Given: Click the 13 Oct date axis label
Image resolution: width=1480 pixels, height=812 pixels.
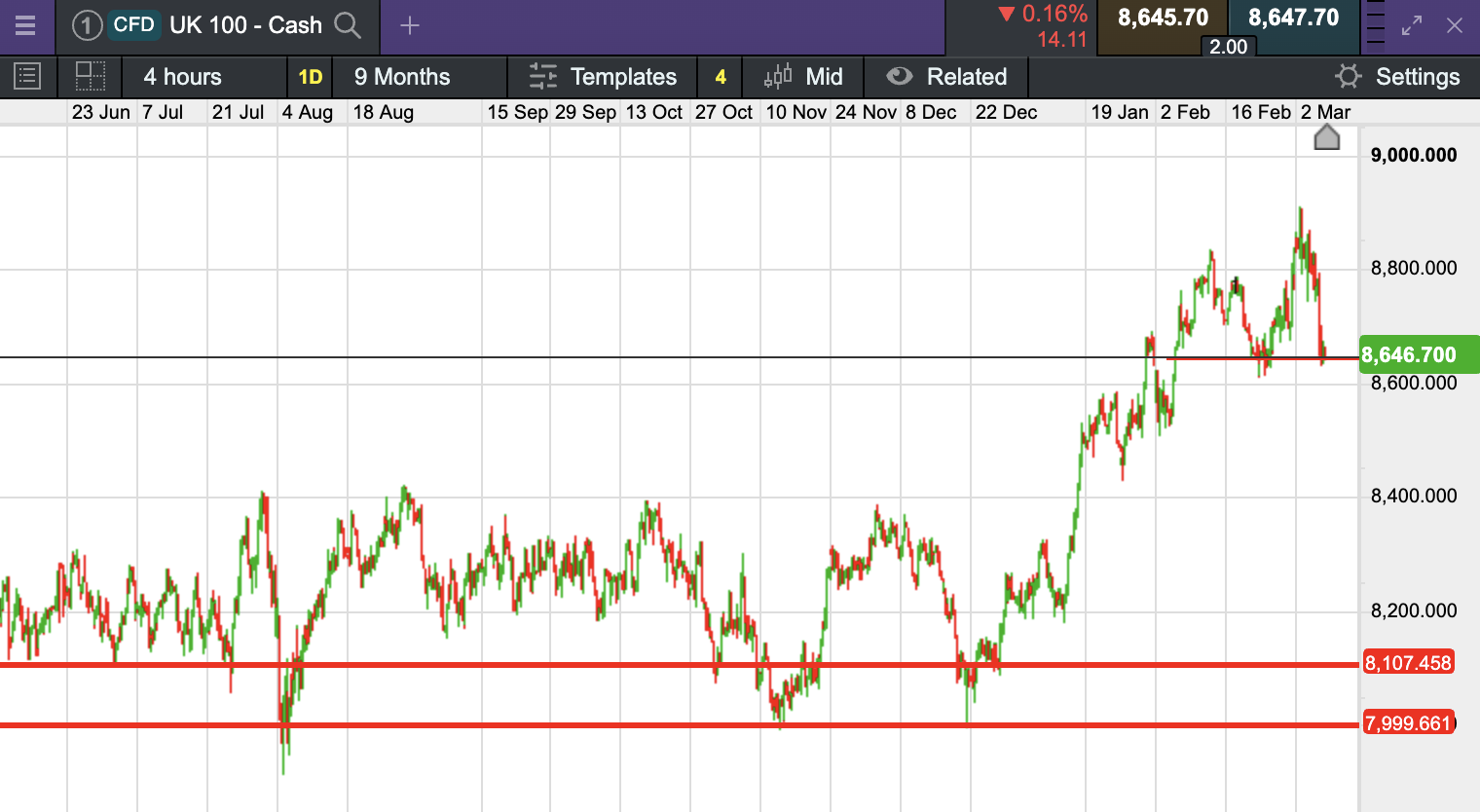Looking at the screenshot, I should [x=654, y=112].
